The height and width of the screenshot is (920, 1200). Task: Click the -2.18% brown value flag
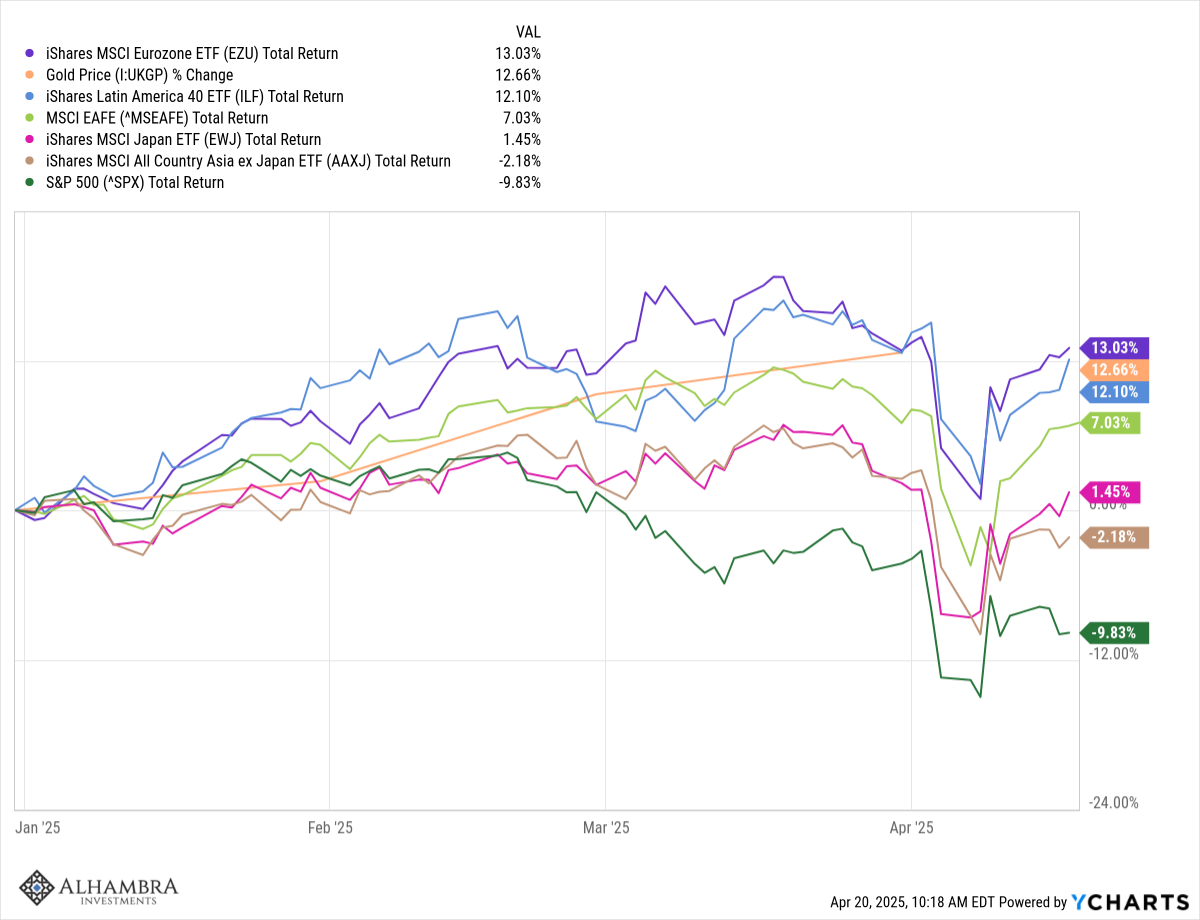coord(1116,537)
